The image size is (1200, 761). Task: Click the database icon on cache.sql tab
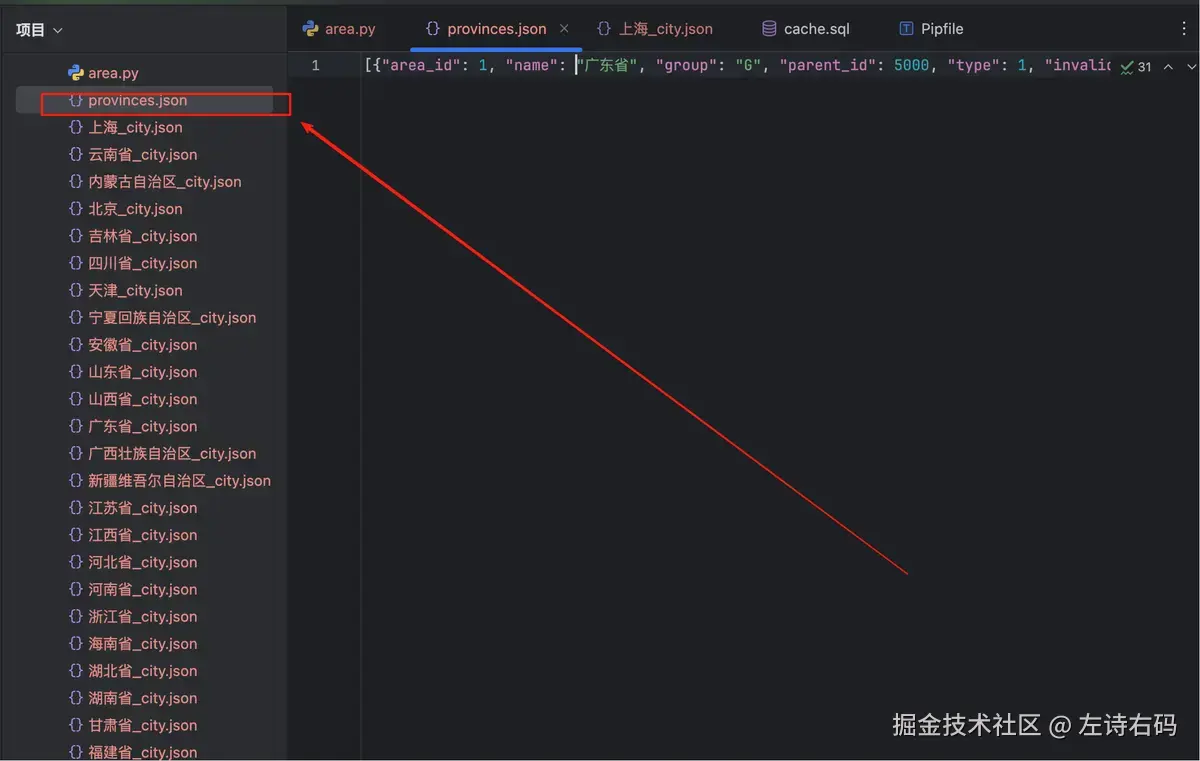(766, 28)
